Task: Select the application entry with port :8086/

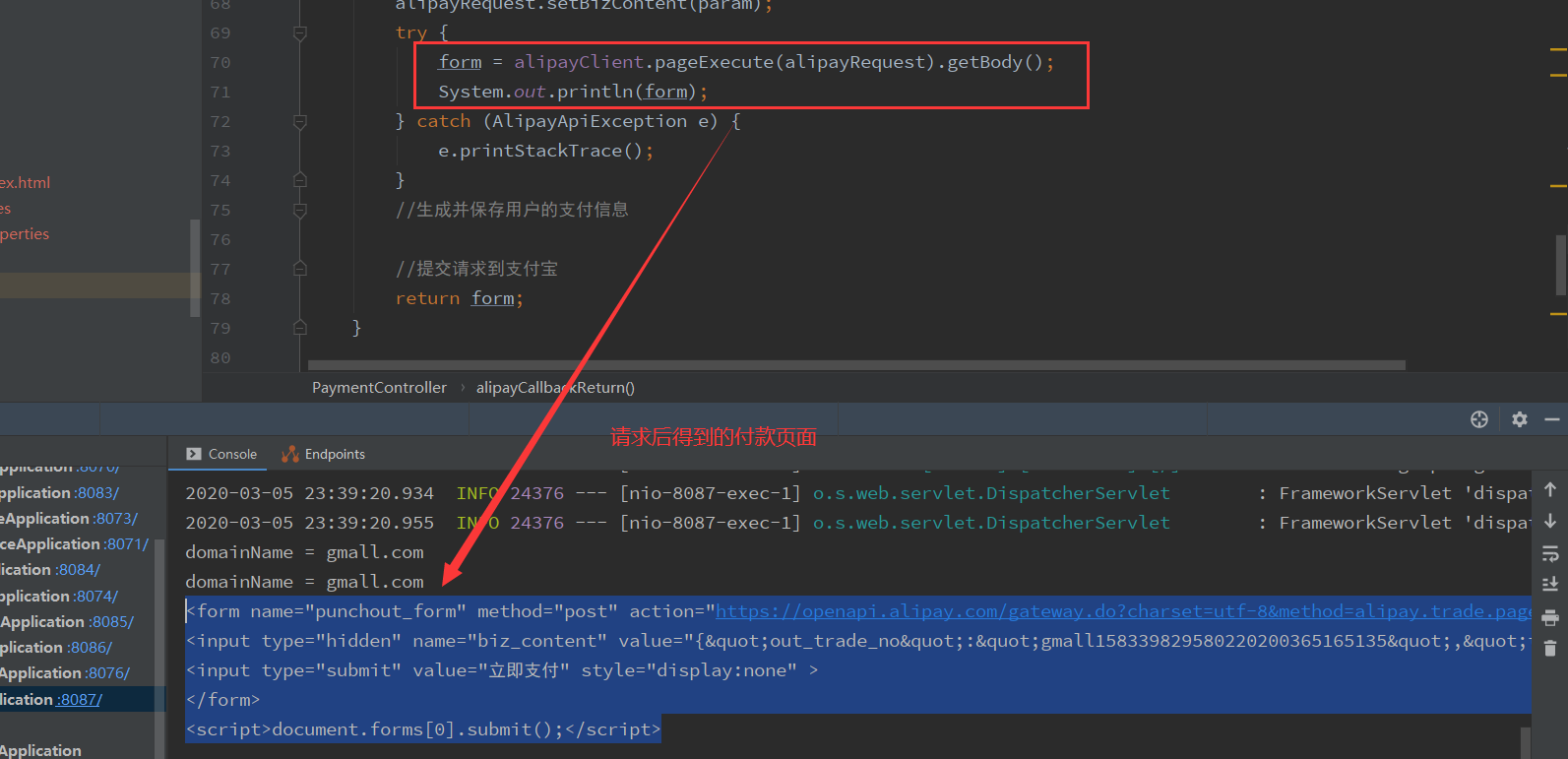Action: tap(56, 647)
